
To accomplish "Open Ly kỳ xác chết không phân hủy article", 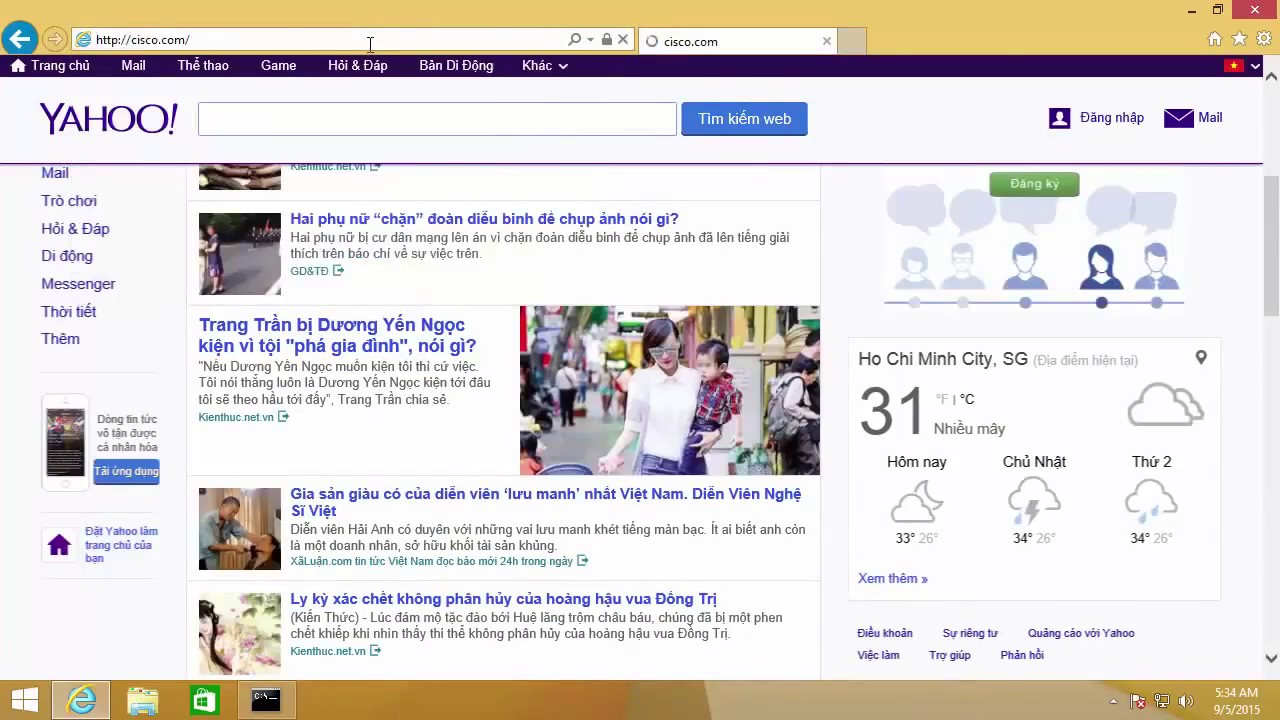I will coord(503,599).
